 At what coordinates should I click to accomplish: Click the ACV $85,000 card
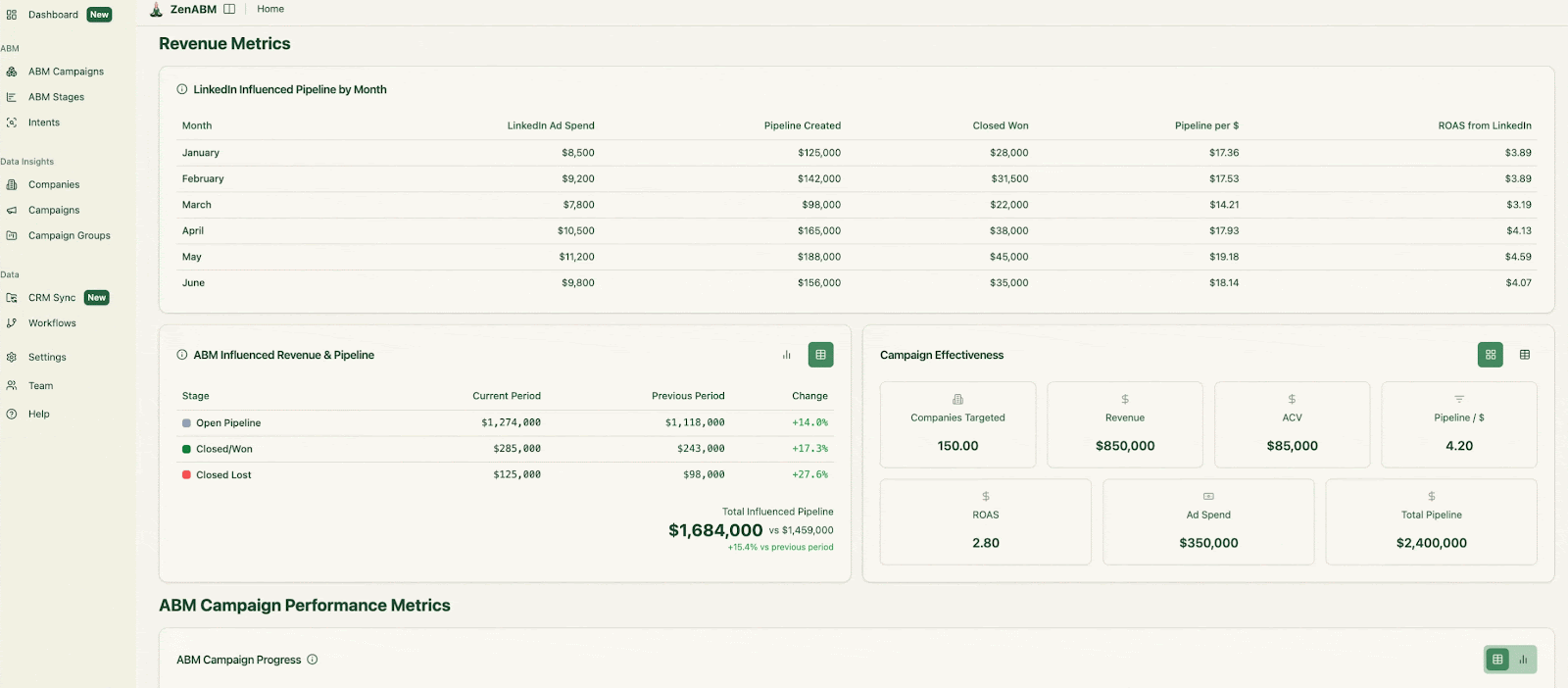(1292, 424)
